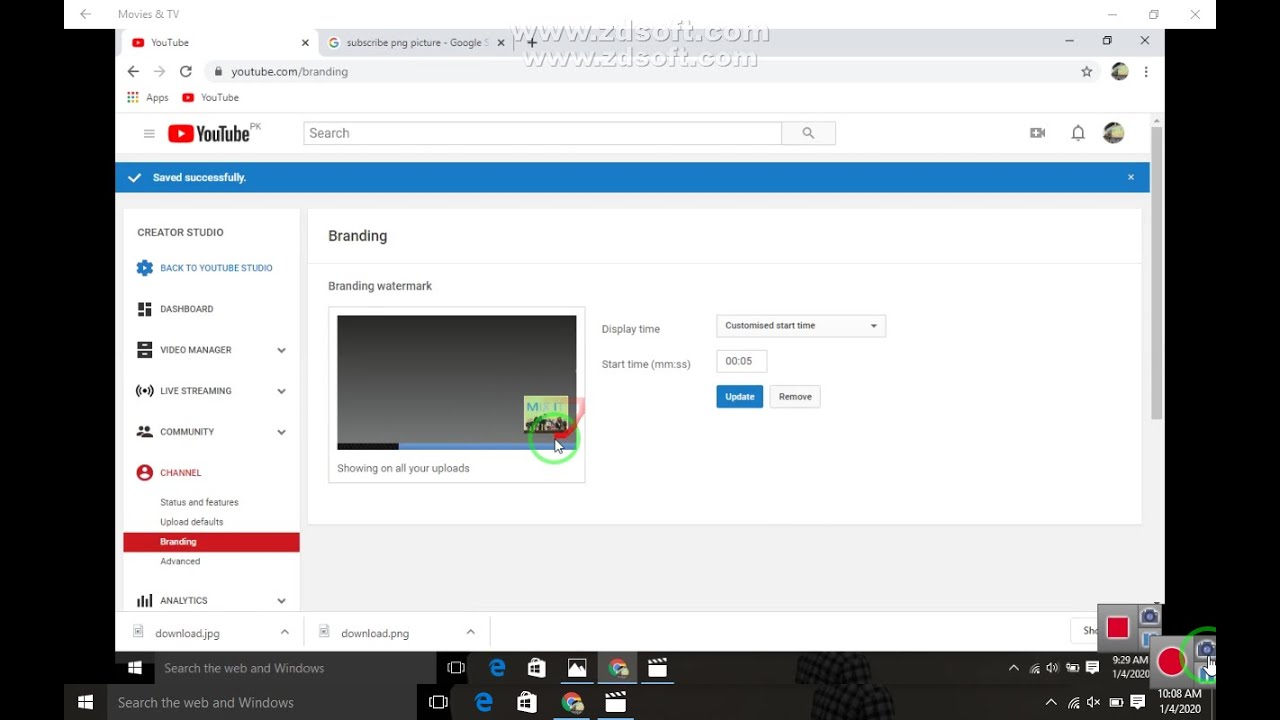Open download.jpg options chevron
Image resolution: width=1280 pixels, height=720 pixels.
click(x=285, y=632)
